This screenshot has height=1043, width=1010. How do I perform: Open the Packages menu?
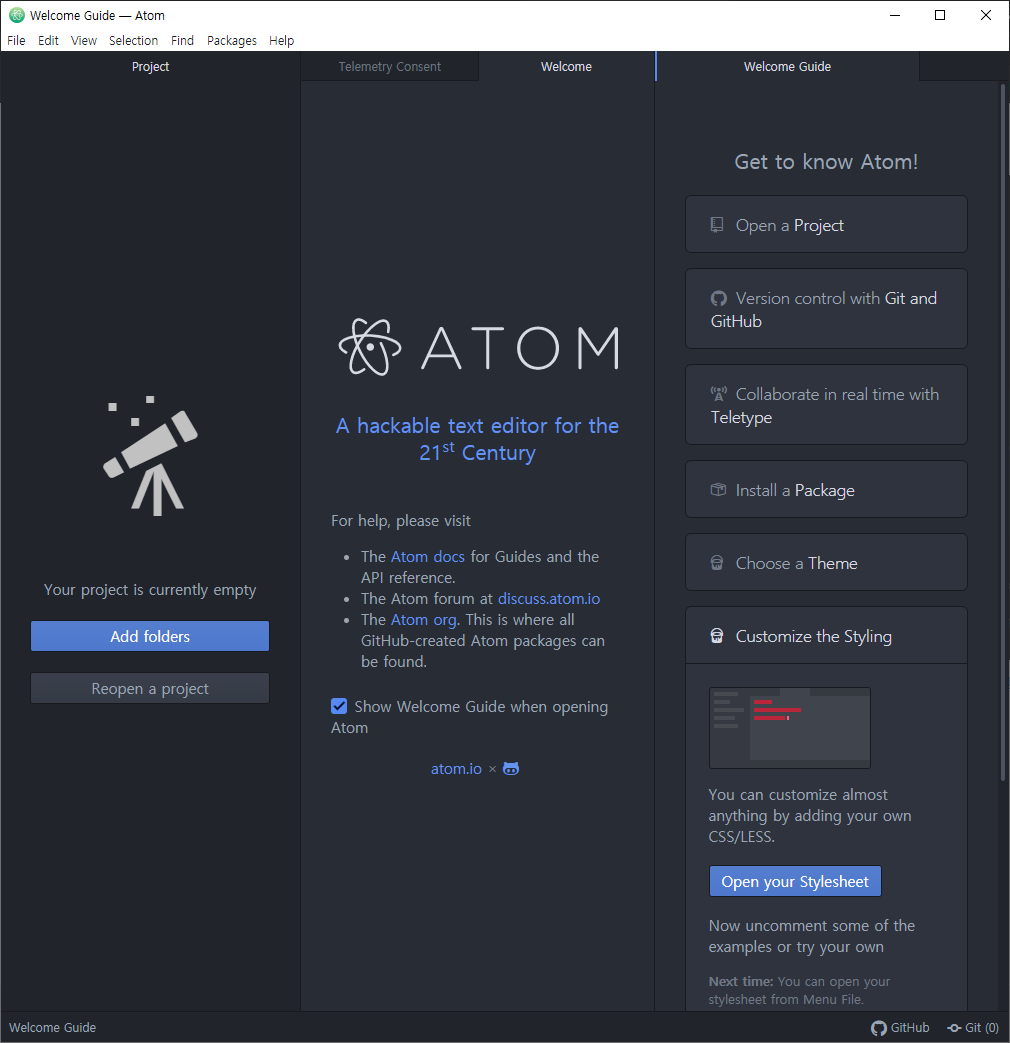point(232,41)
